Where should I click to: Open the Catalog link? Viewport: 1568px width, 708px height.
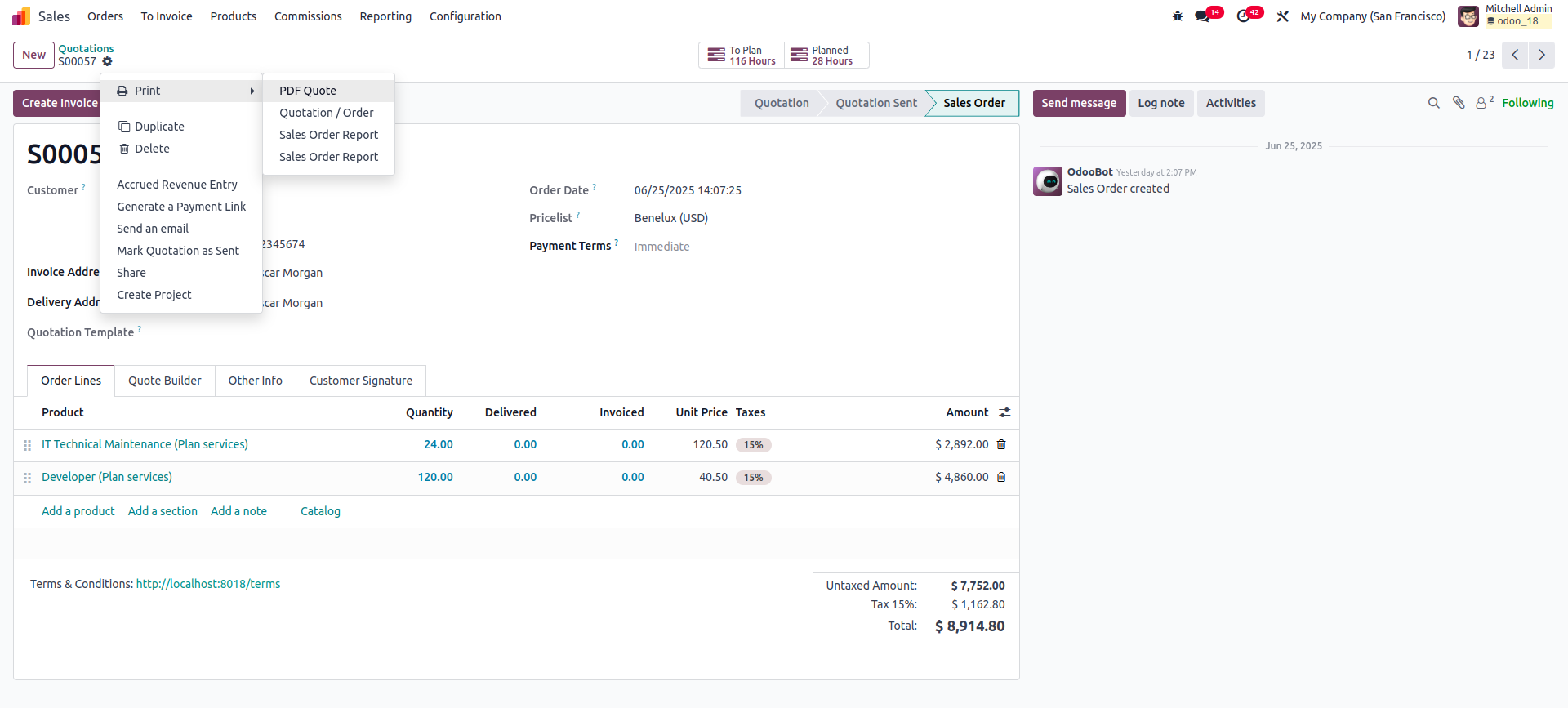(320, 511)
